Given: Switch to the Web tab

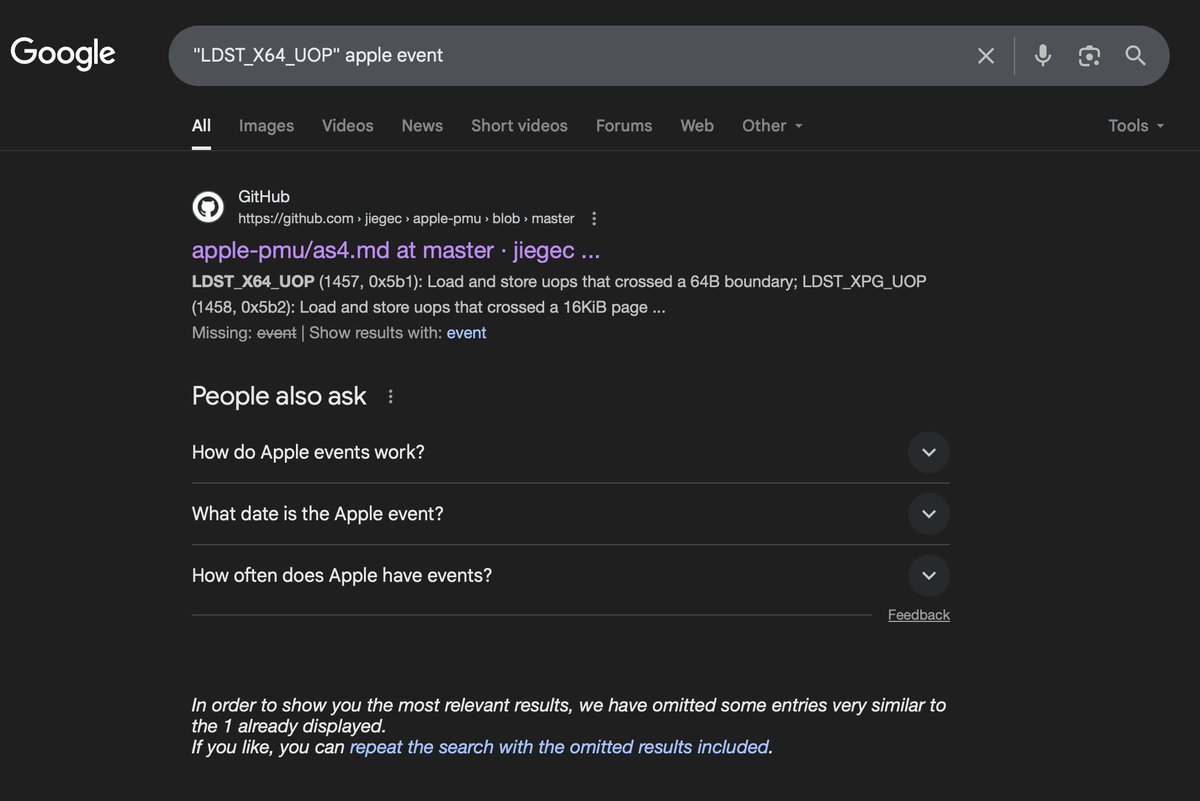Looking at the screenshot, I should coord(697,126).
